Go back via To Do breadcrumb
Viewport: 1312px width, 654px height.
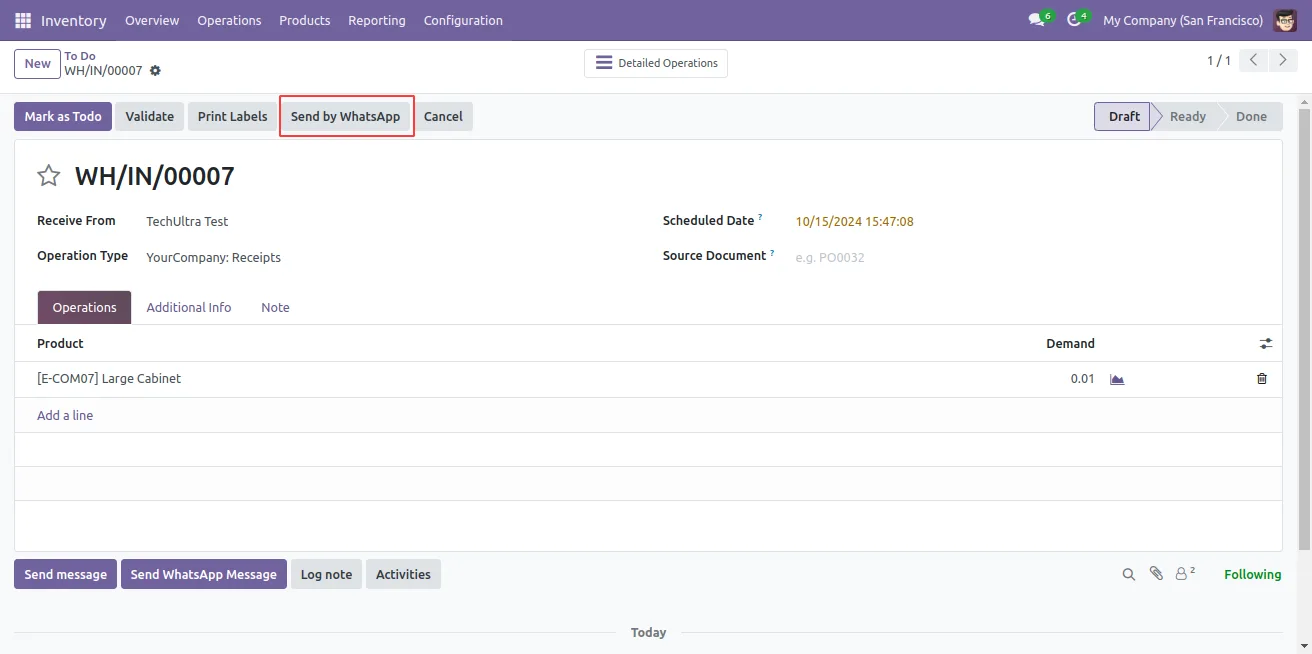(x=80, y=56)
